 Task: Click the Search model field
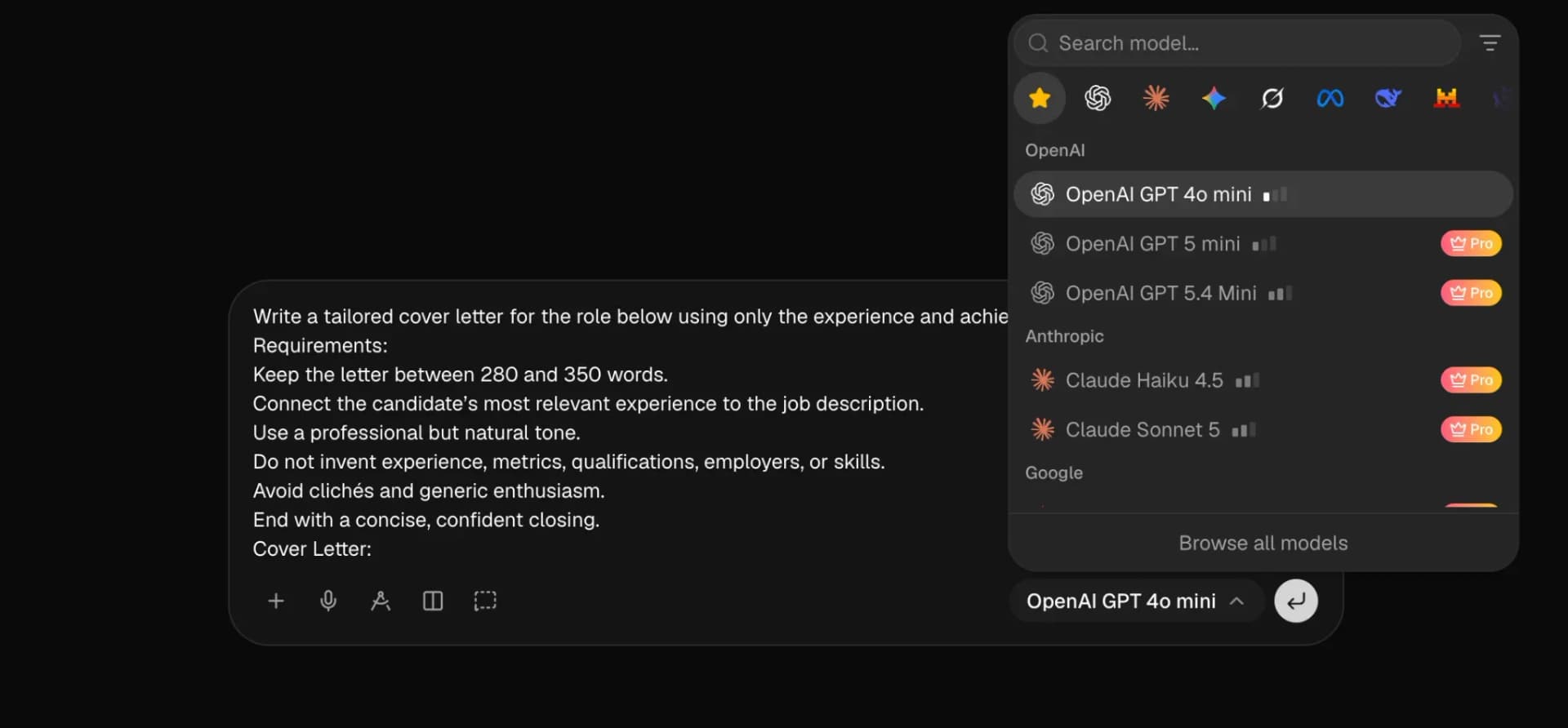[1237, 43]
